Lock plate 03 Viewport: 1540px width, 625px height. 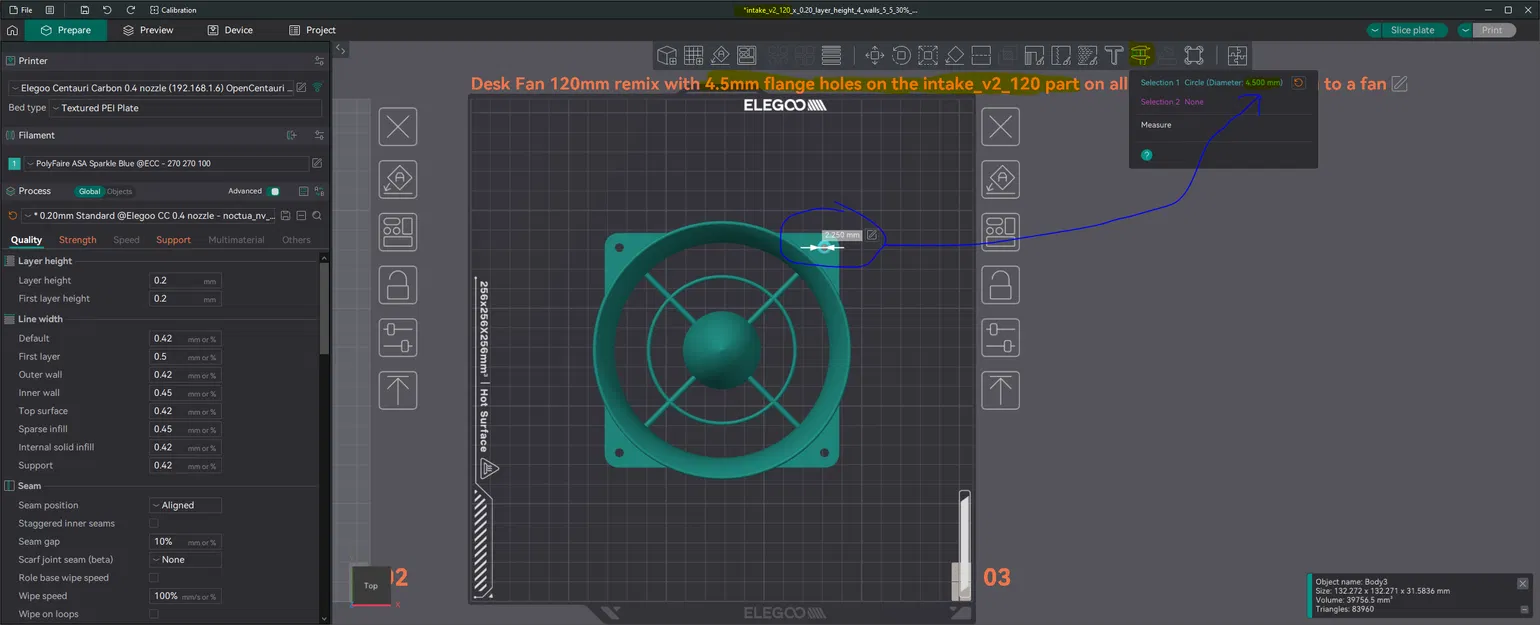pos(1001,285)
